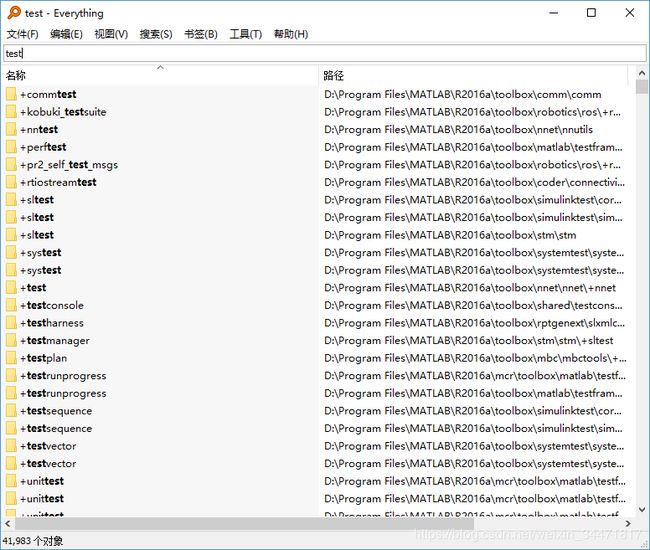The image size is (650, 550).
Task: Click path ending in stm\stm\+sltest
Action: (x=468, y=340)
